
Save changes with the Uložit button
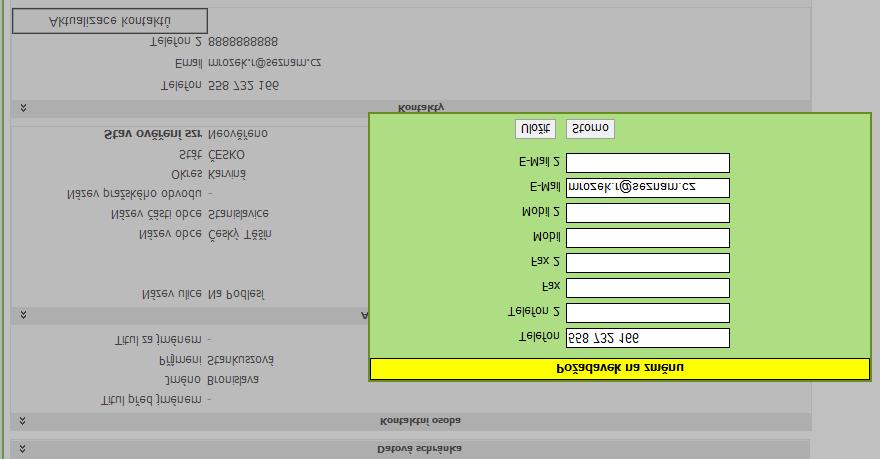[535, 128]
